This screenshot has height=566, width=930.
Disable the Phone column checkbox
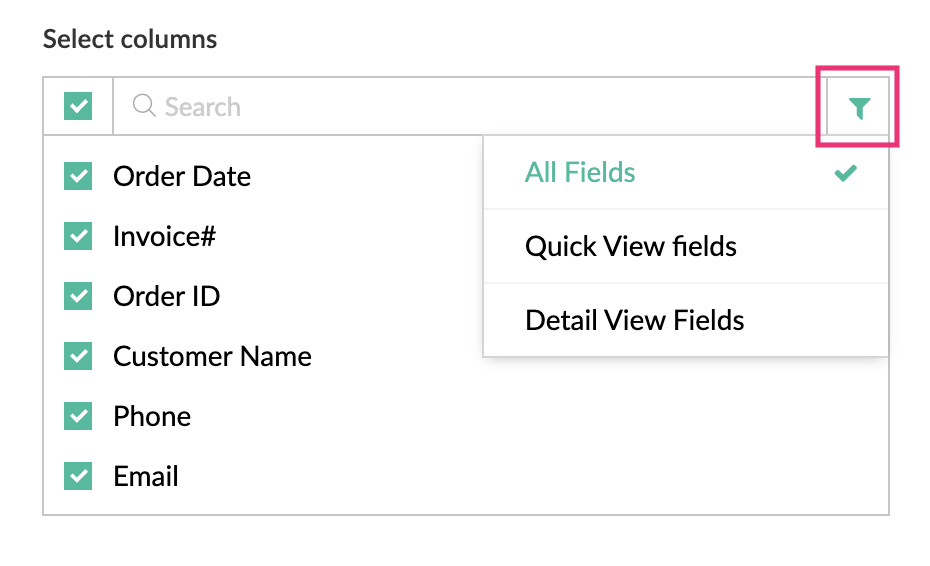pyautogui.click(x=78, y=417)
